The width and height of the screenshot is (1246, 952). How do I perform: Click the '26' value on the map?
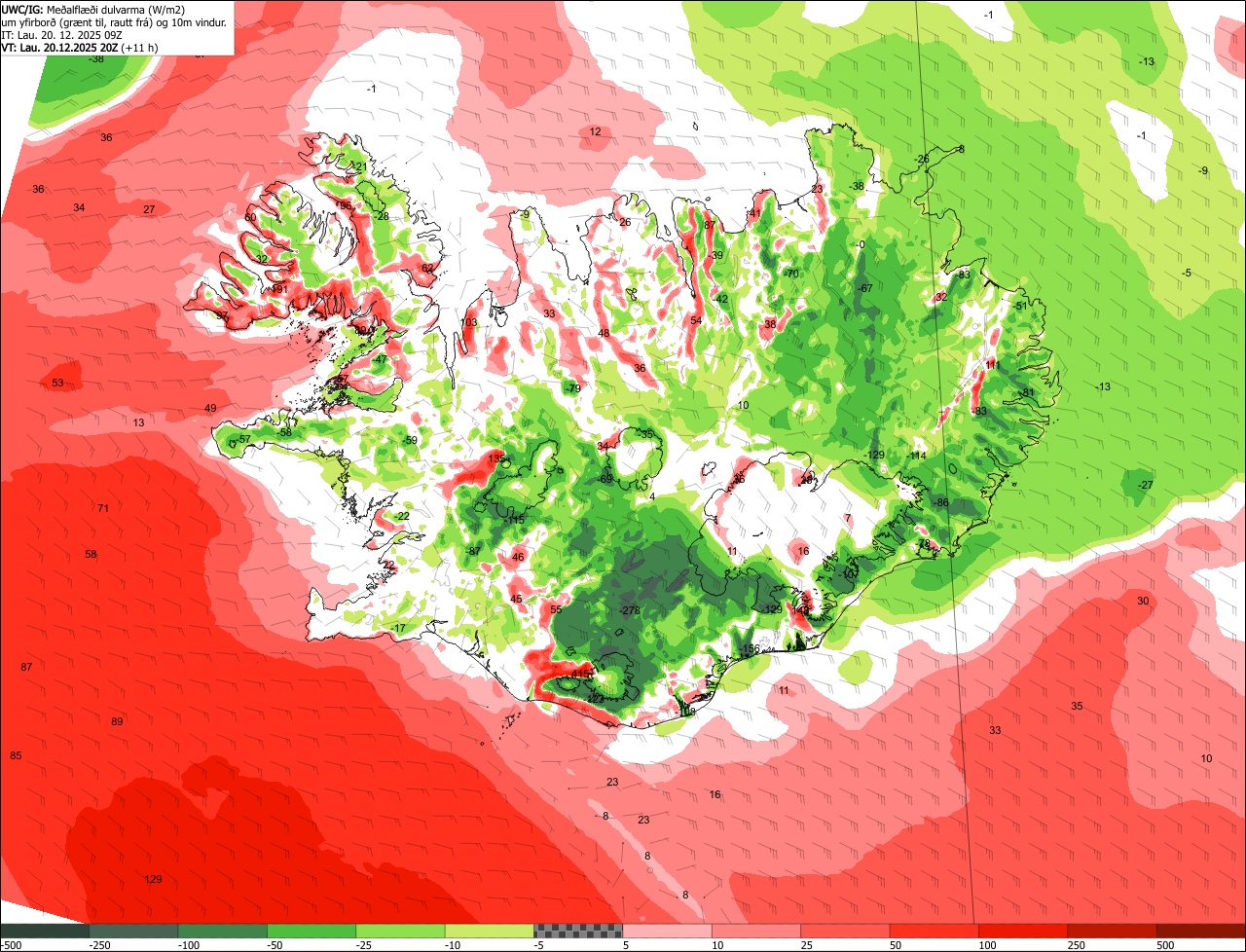point(625,223)
